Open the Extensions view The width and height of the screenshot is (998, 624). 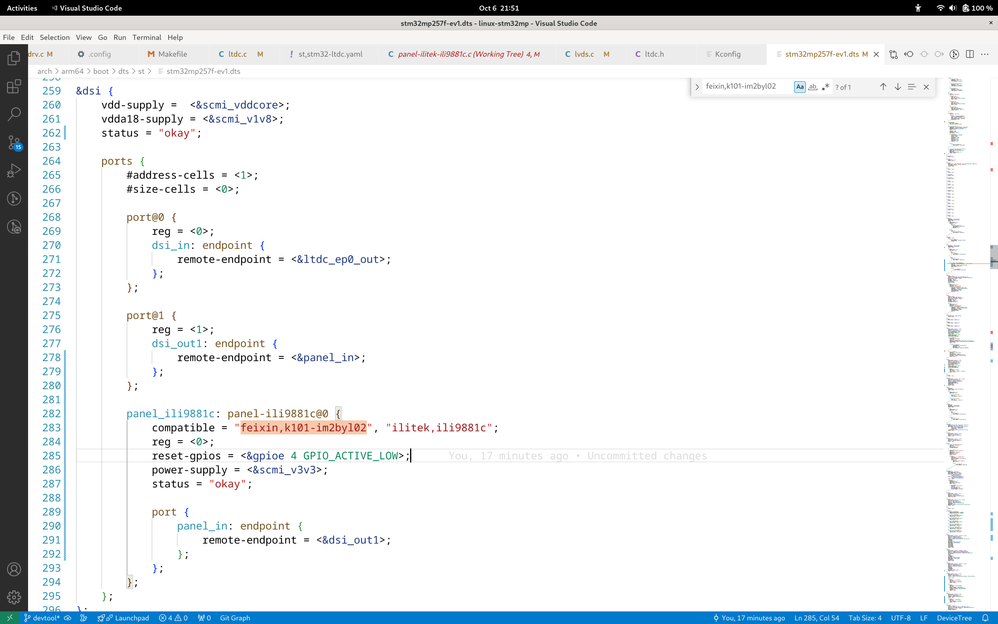click(x=14, y=87)
